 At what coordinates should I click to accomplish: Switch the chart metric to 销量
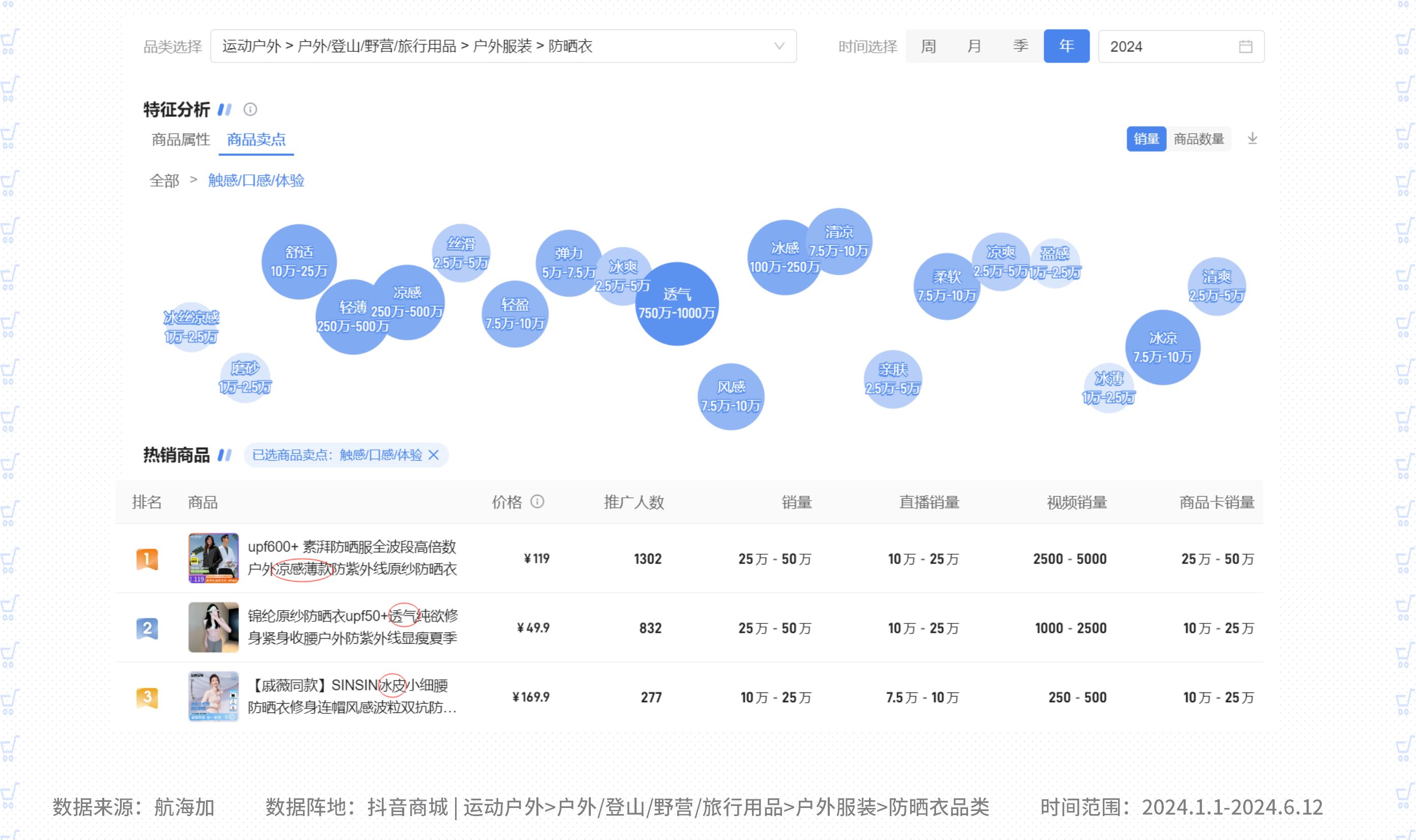(1146, 139)
